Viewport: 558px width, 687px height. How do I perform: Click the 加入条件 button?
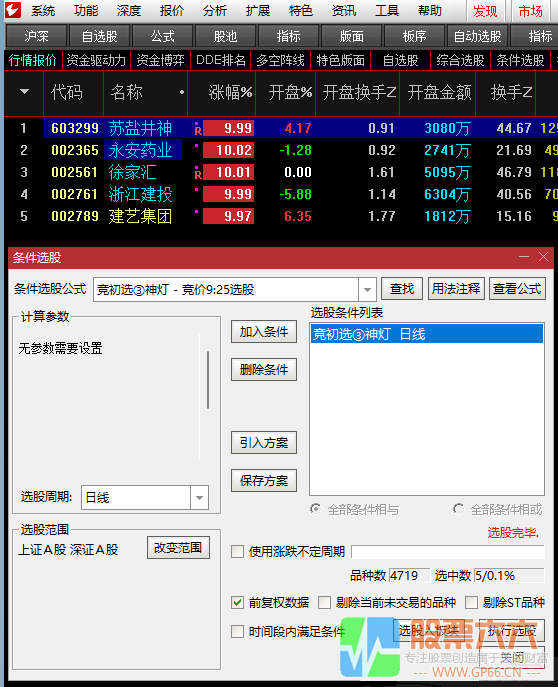pyautogui.click(x=264, y=332)
